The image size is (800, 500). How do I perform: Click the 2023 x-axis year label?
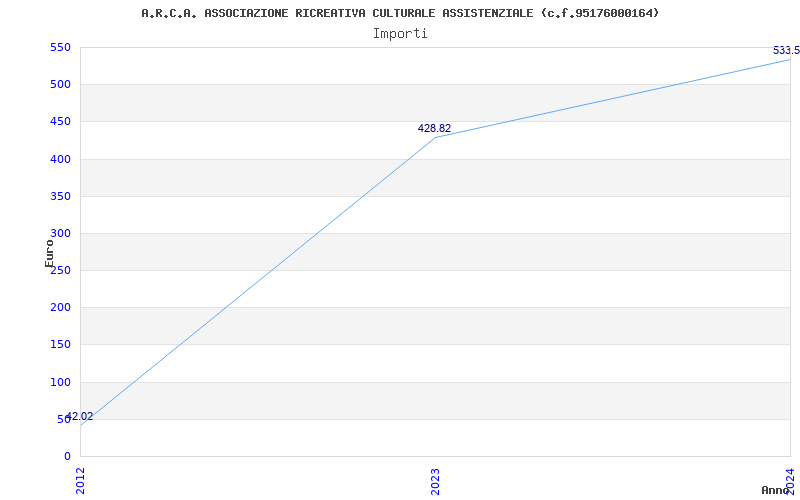[x=435, y=481]
